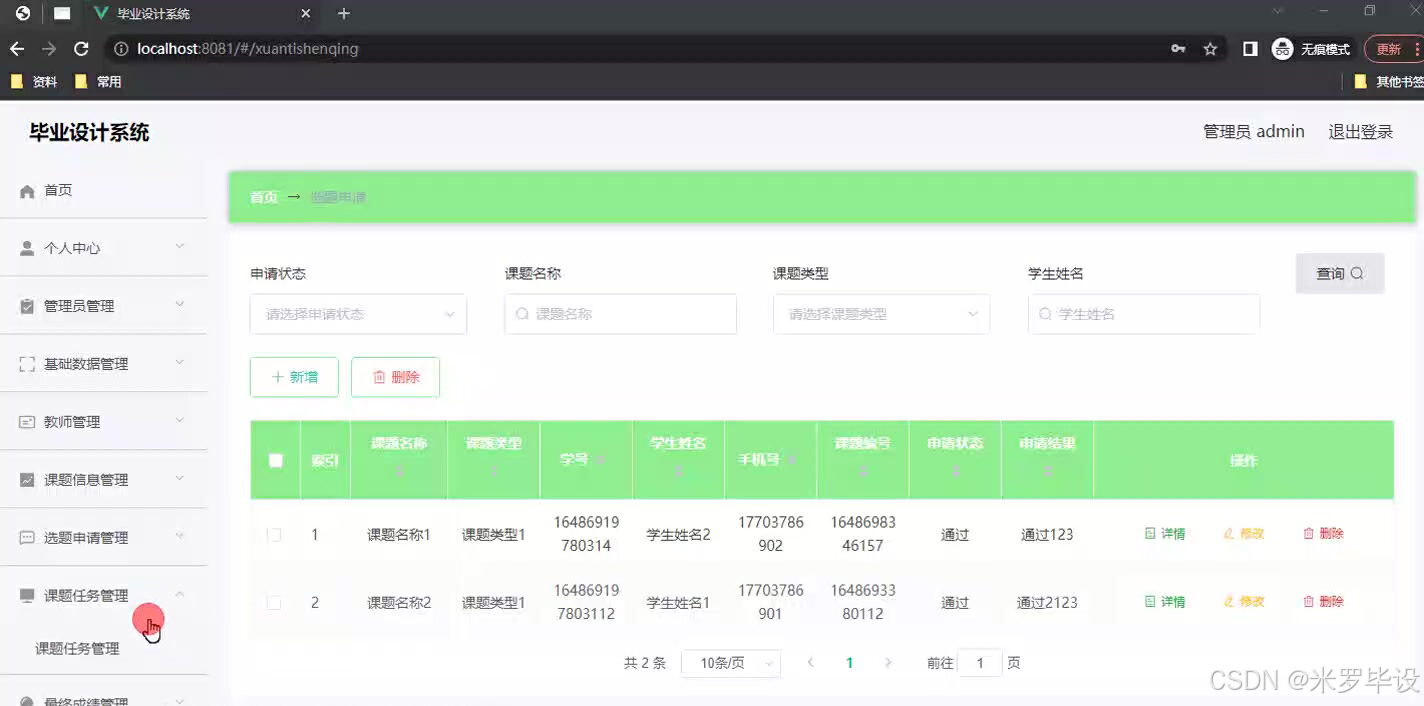1424x706 pixels.
Task: Open the 请选择申请状态 dropdown
Action: coord(357,313)
